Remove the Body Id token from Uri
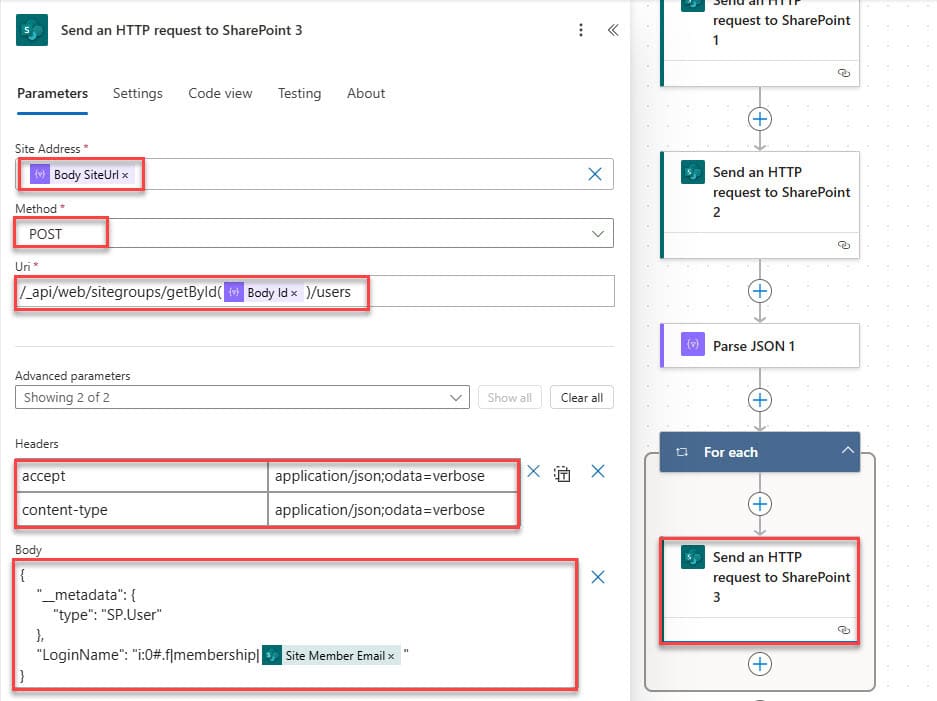 [294, 293]
